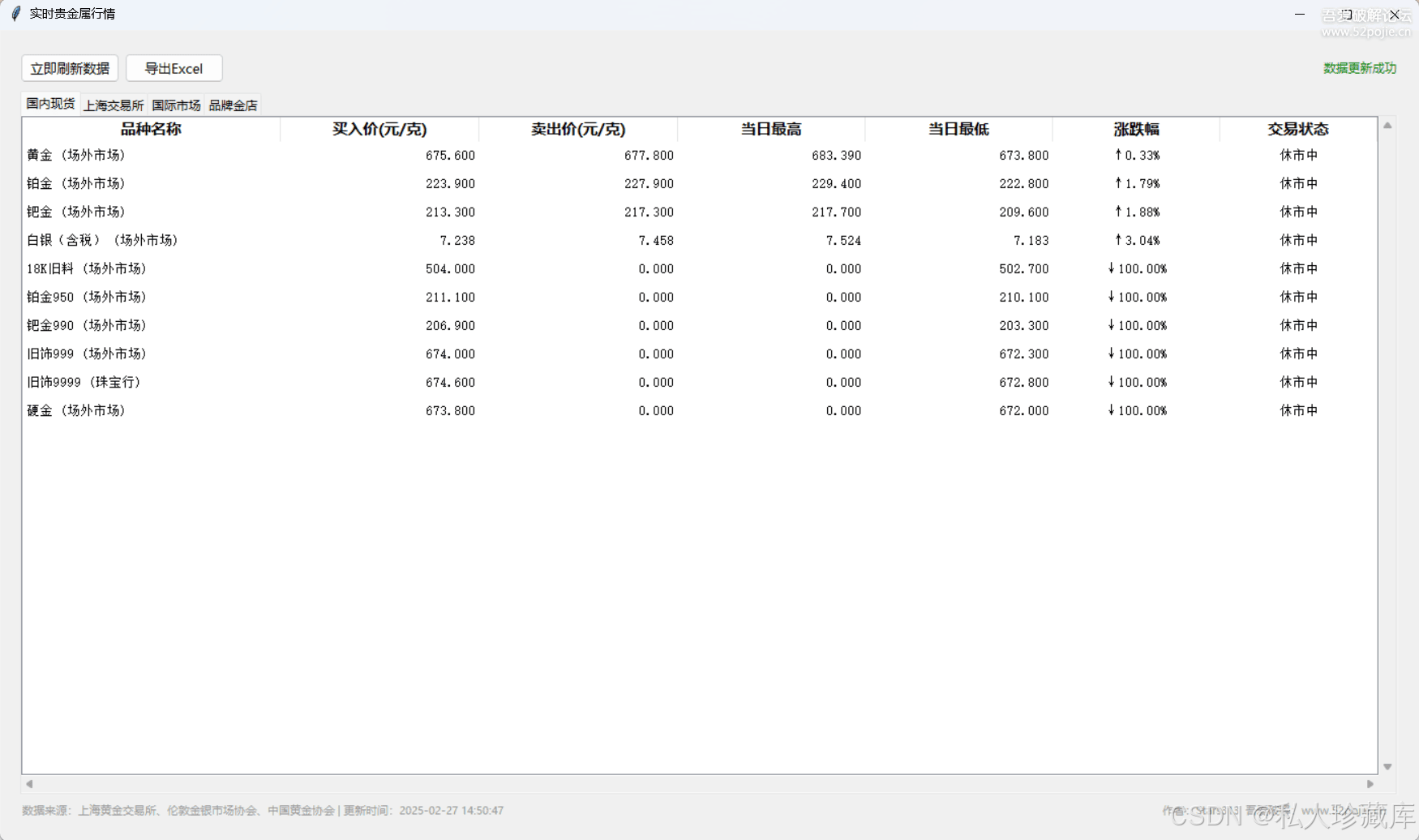Click the gold daily high 683.390

click(x=836, y=155)
